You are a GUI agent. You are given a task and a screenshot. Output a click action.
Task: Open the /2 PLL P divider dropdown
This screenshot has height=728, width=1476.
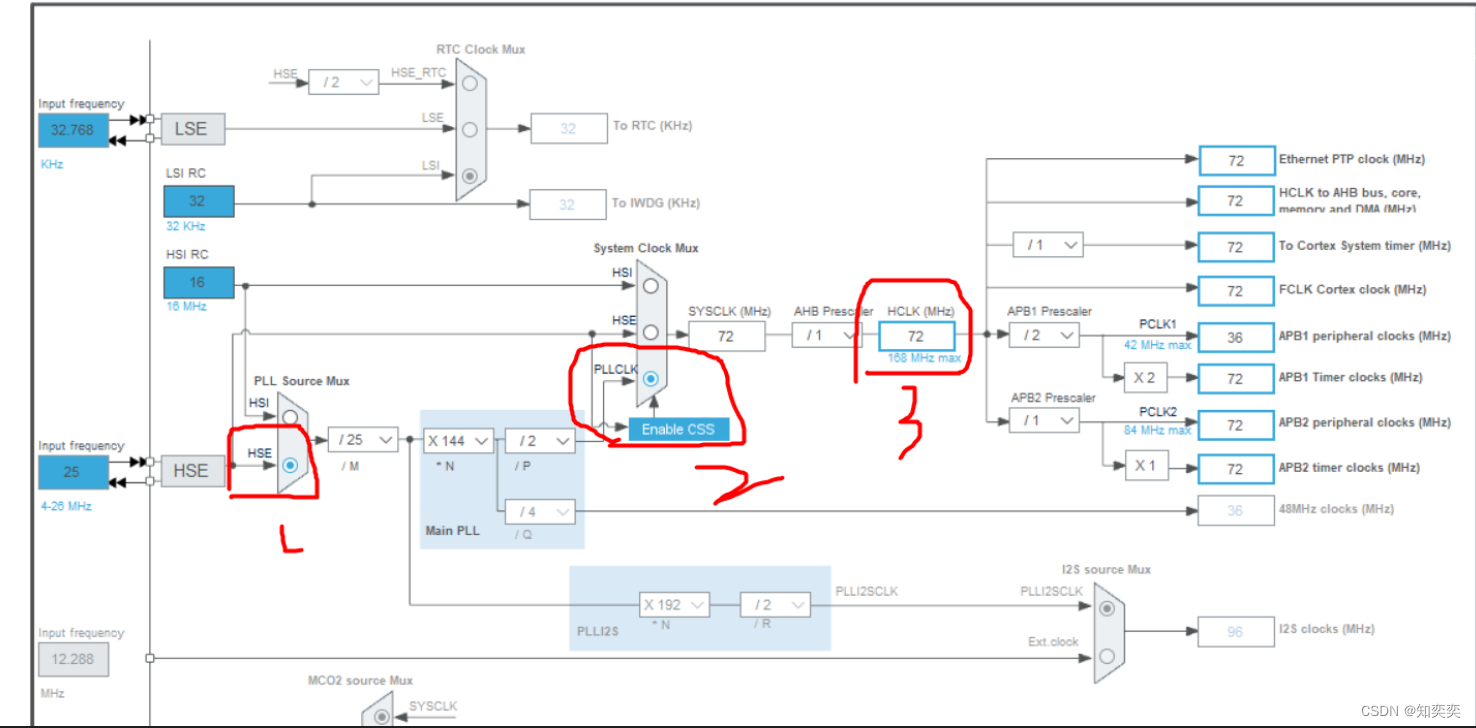(x=540, y=440)
